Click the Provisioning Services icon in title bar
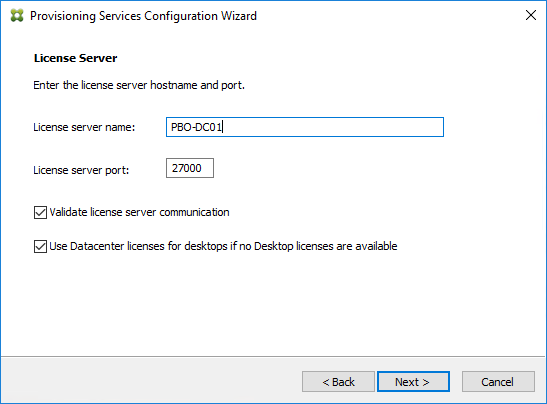 point(17,16)
